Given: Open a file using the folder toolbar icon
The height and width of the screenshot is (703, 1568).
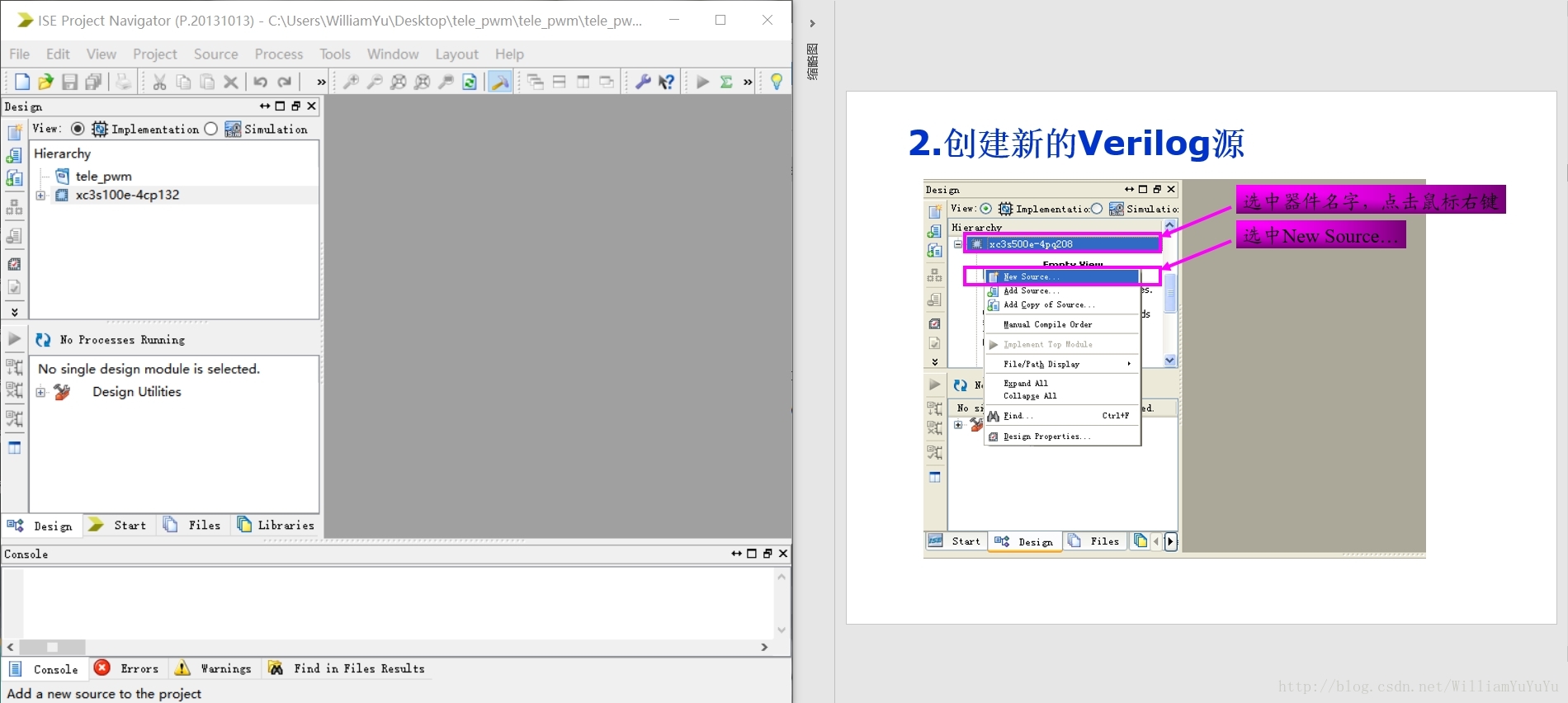Looking at the screenshot, I should [x=45, y=82].
